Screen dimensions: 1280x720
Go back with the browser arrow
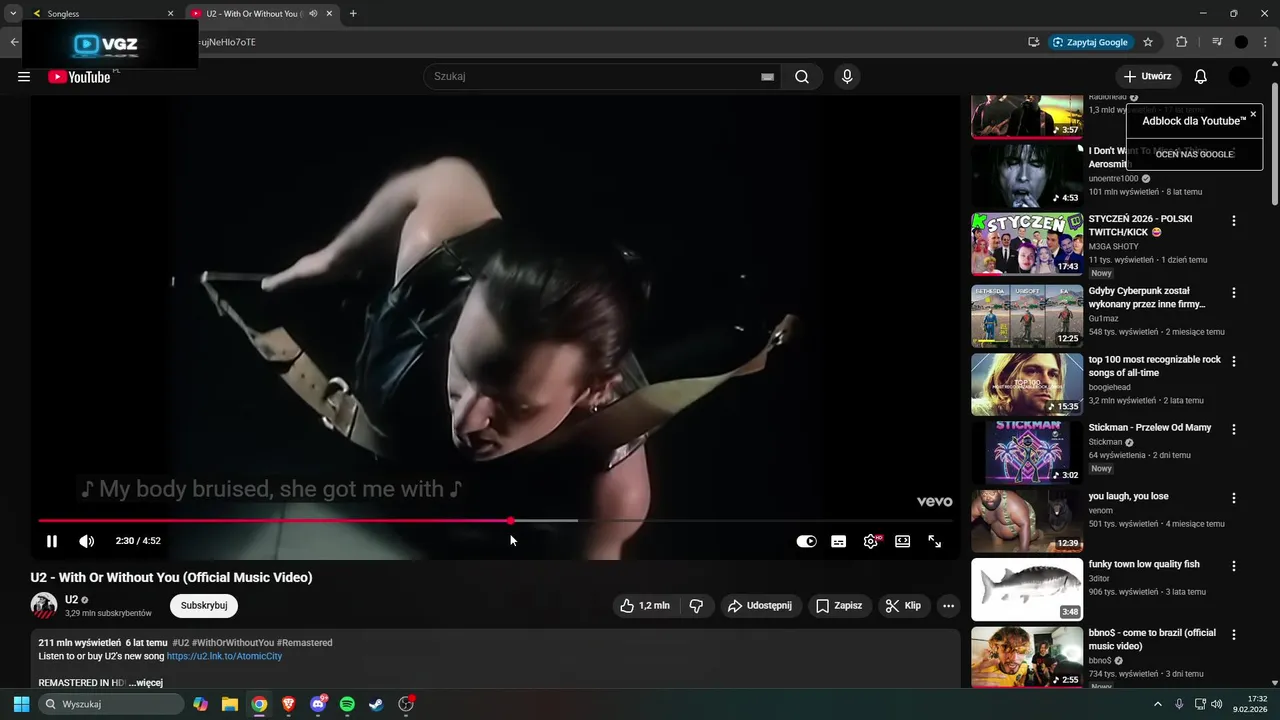pyautogui.click(x=14, y=42)
